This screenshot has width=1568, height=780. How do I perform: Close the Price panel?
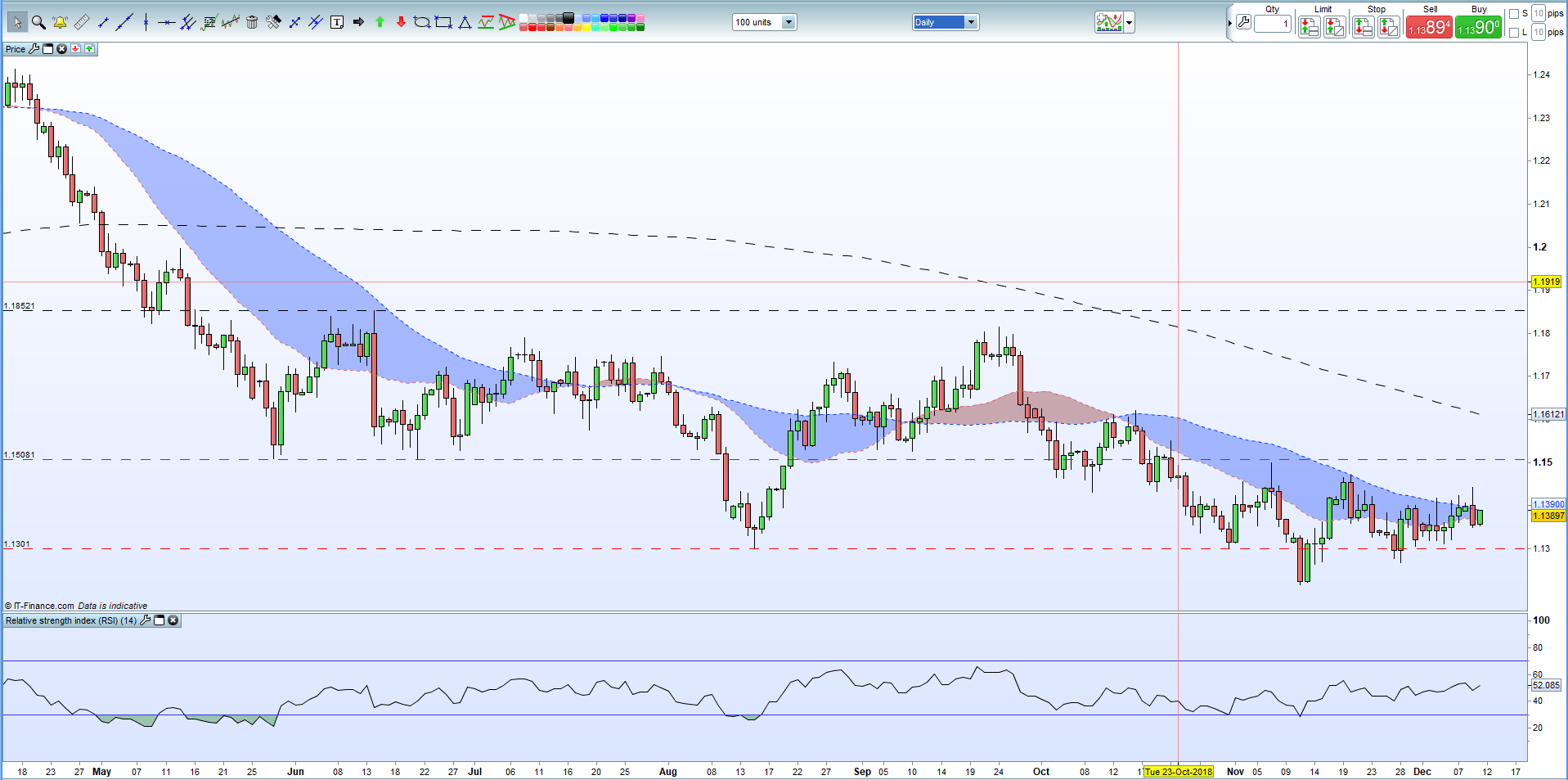tap(61, 49)
